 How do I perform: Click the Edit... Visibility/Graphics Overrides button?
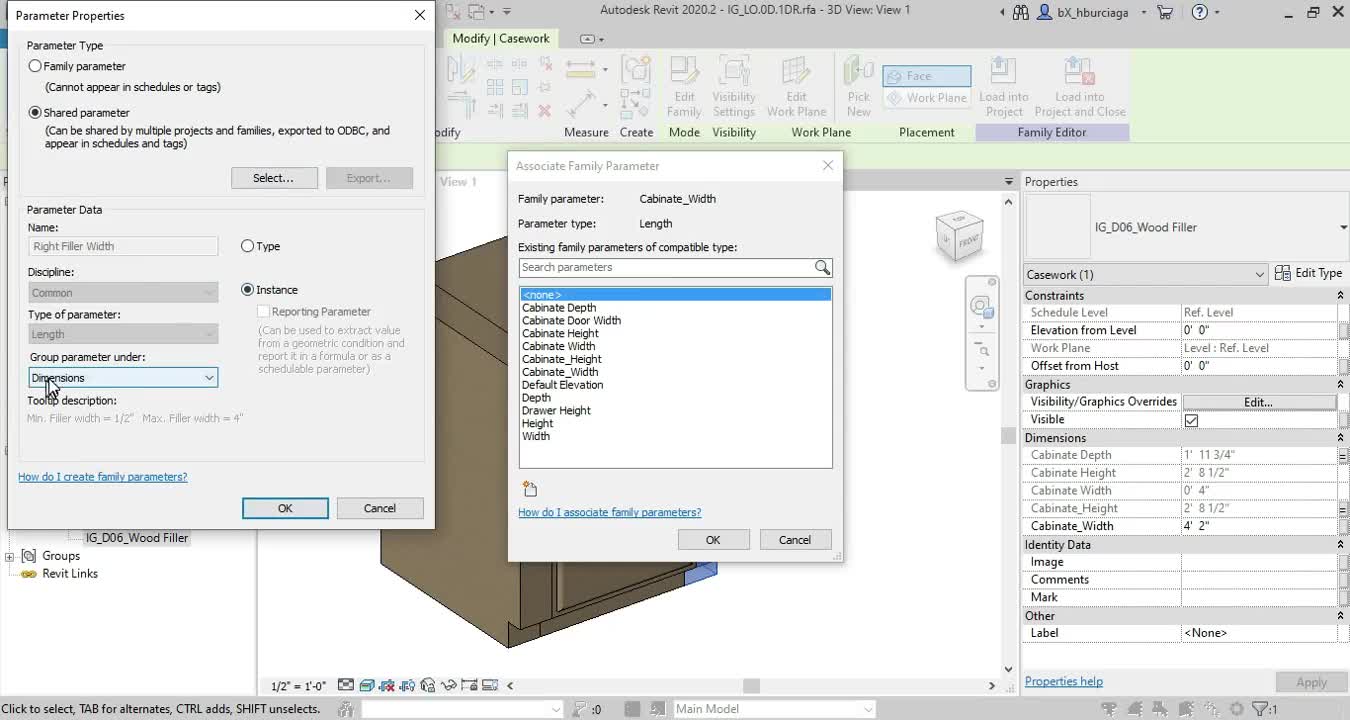coord(1258,402)
